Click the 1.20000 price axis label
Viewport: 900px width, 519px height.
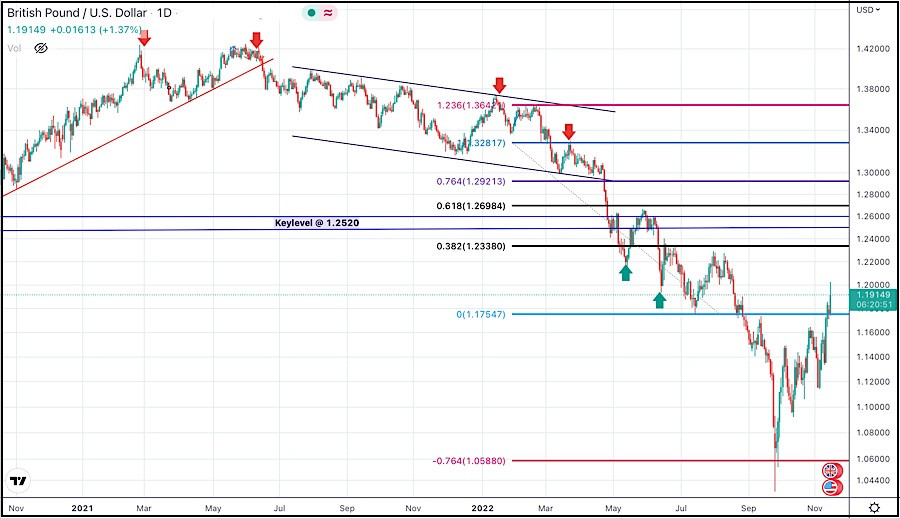tap(873, 285)
